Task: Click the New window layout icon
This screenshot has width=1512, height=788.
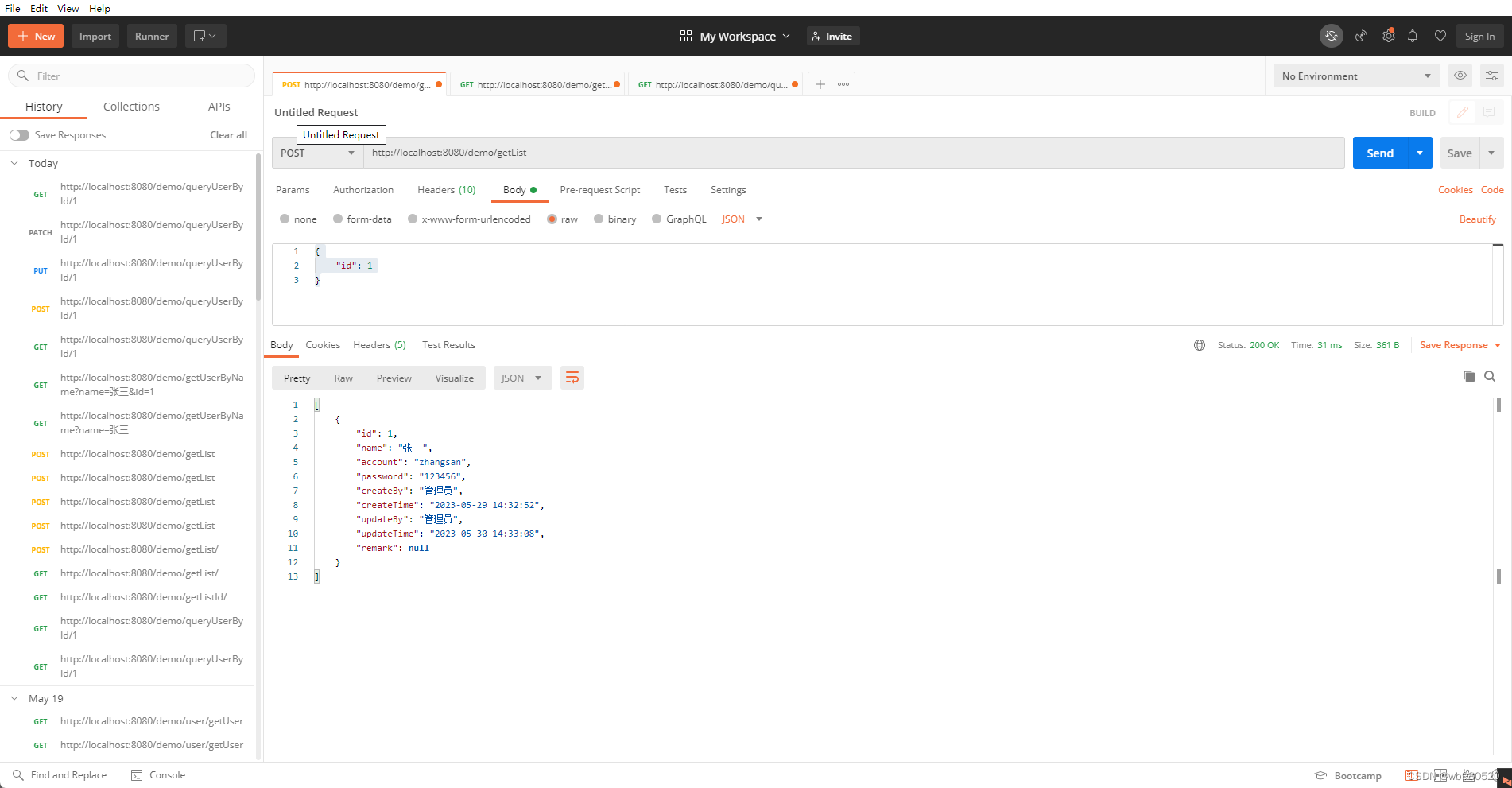Action: point(205,36)
